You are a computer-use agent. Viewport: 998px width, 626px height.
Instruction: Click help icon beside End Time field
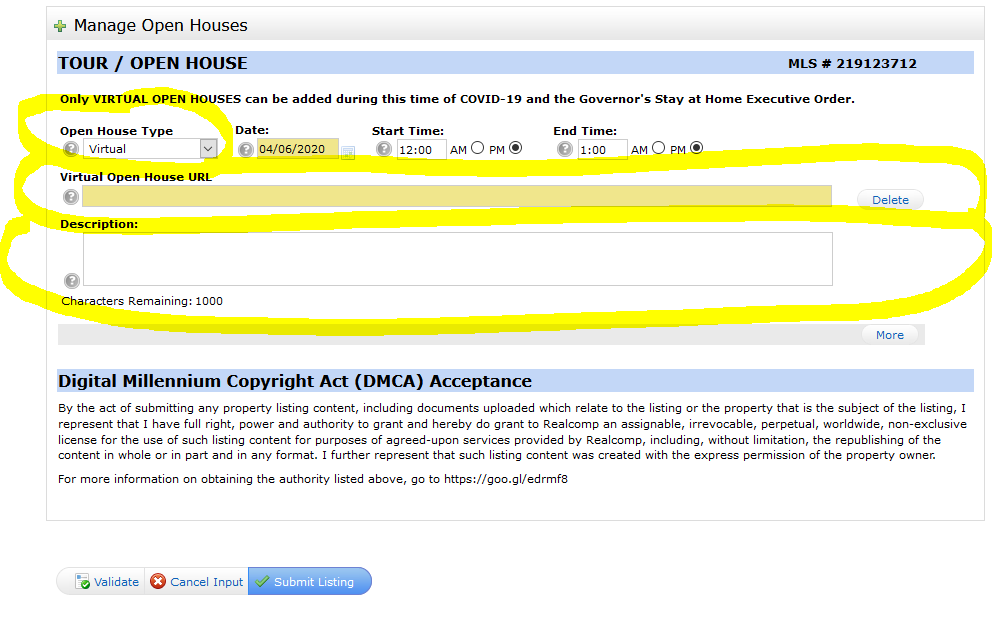point(565,150)
